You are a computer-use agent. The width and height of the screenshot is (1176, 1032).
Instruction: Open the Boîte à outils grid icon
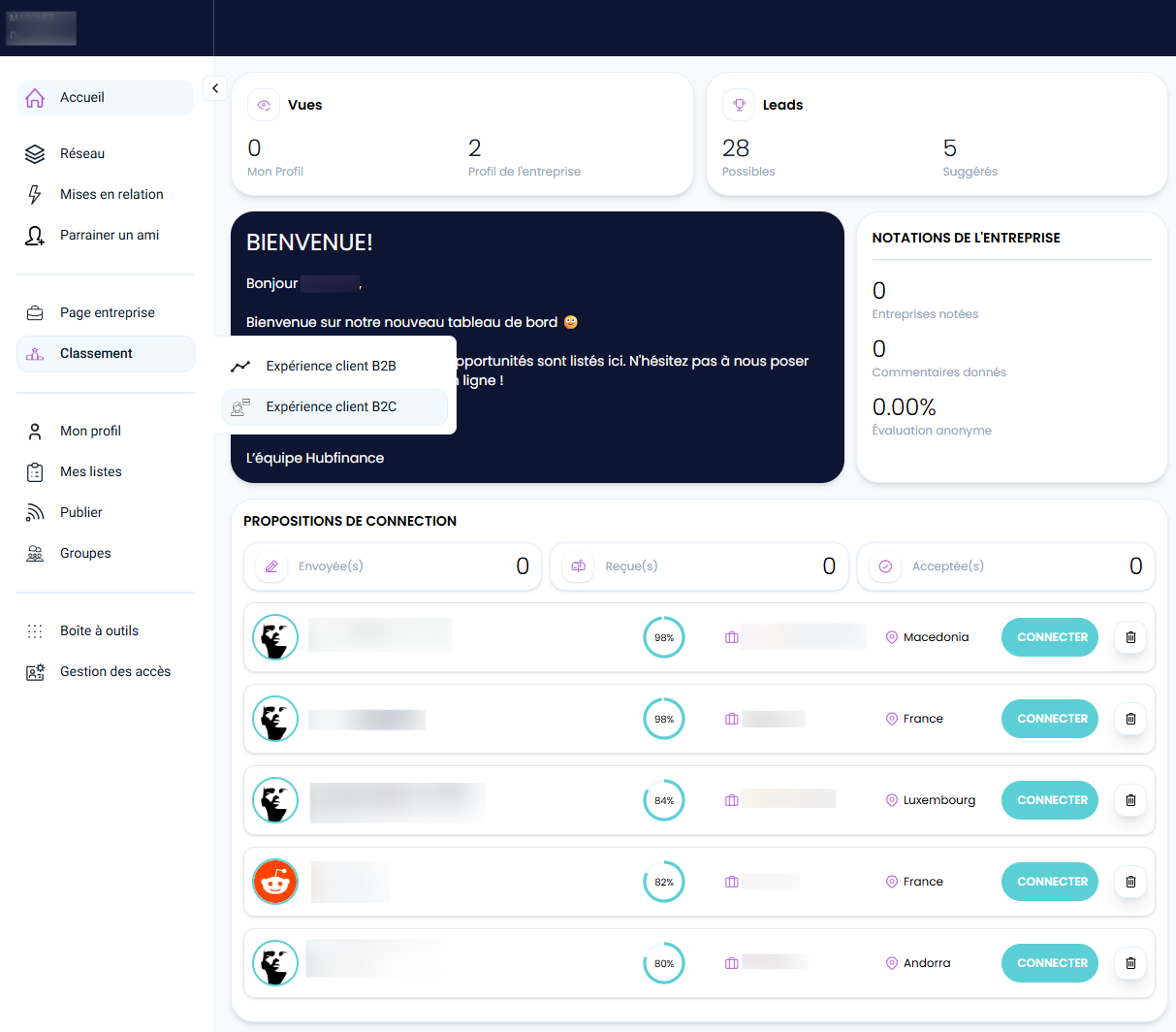tap(35, 631)
